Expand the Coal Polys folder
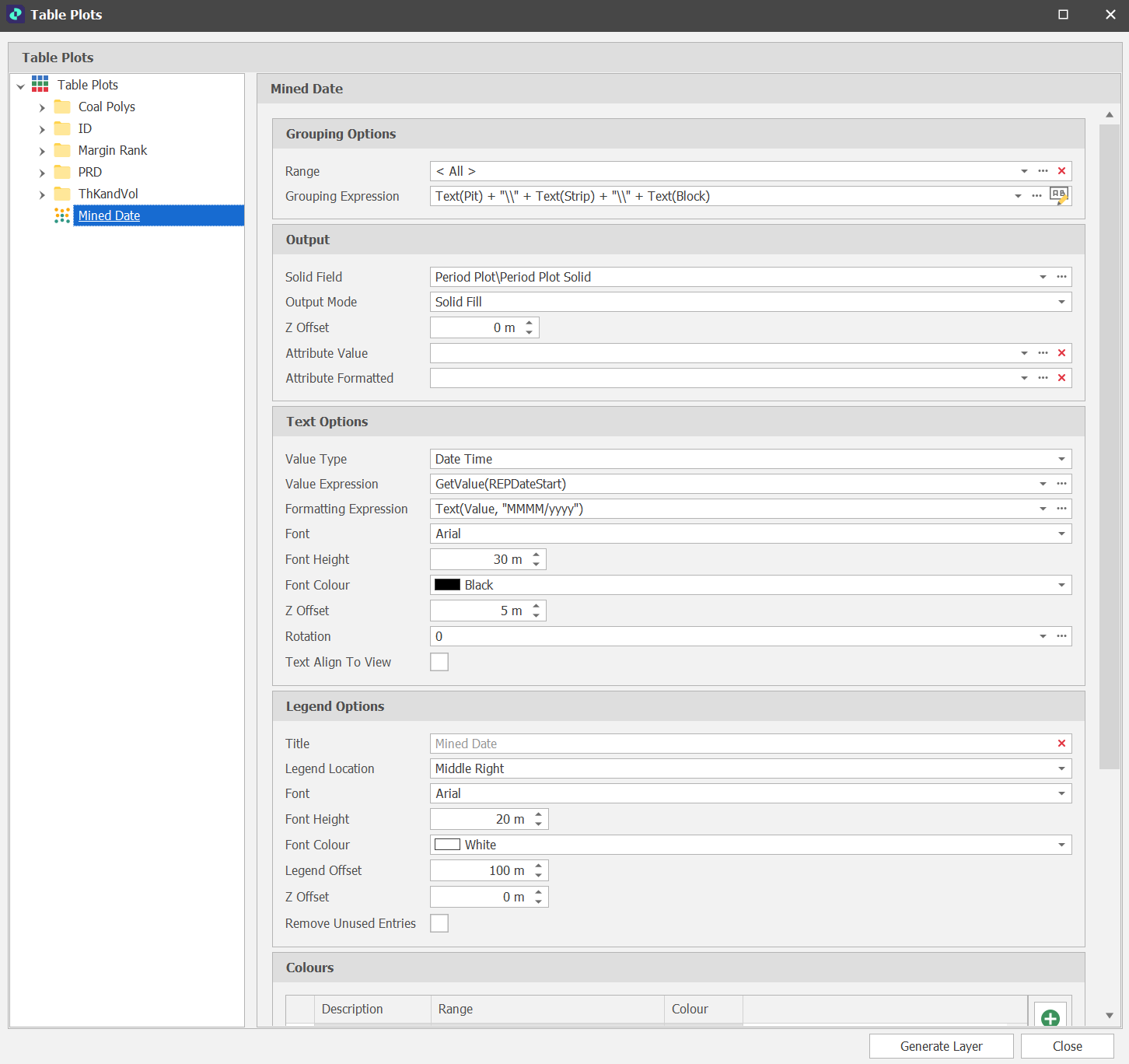Viewport: 1129px width, 1064px height. pos(42,107)
